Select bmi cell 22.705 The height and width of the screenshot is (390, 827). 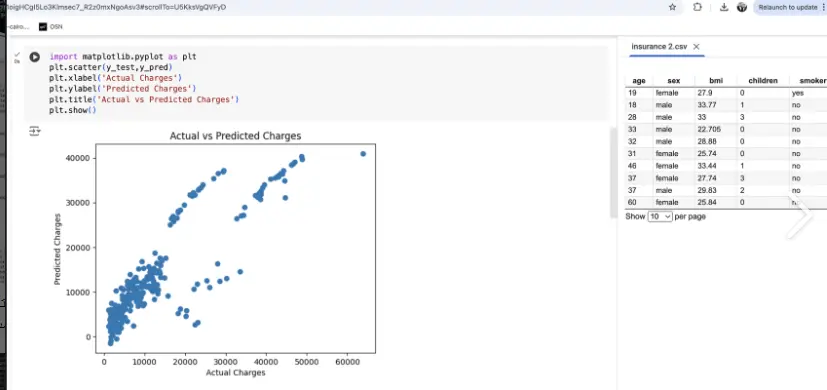(716, 129)
